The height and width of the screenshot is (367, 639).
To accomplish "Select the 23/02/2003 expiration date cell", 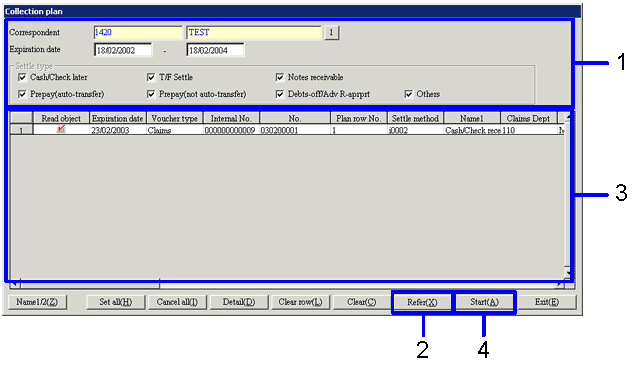I will 118,130.
